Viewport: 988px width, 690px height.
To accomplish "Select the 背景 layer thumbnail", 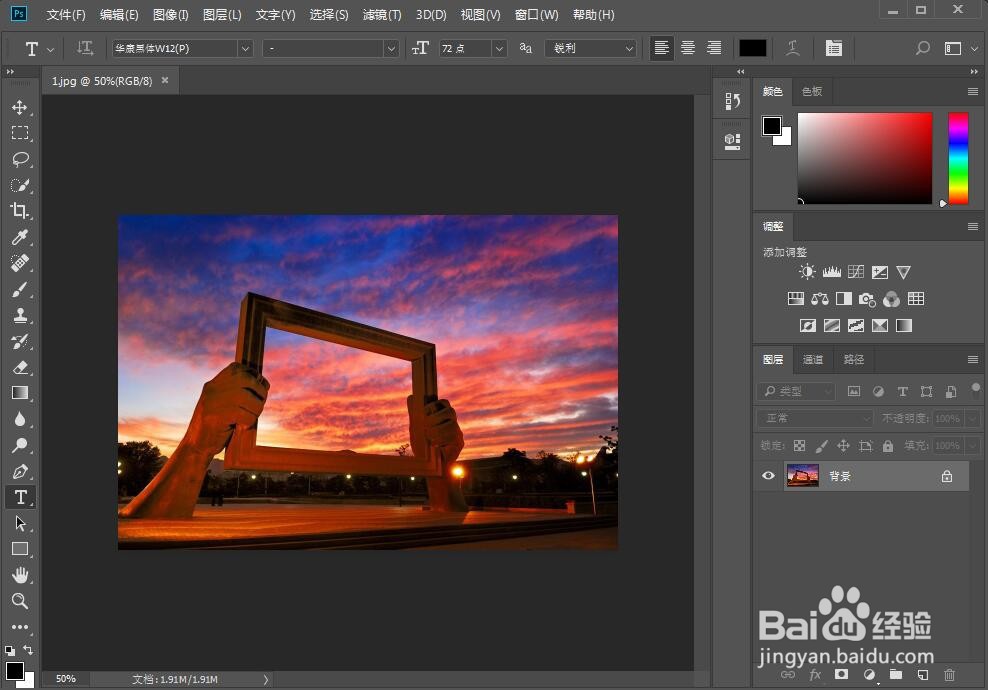I will point(803,476).
